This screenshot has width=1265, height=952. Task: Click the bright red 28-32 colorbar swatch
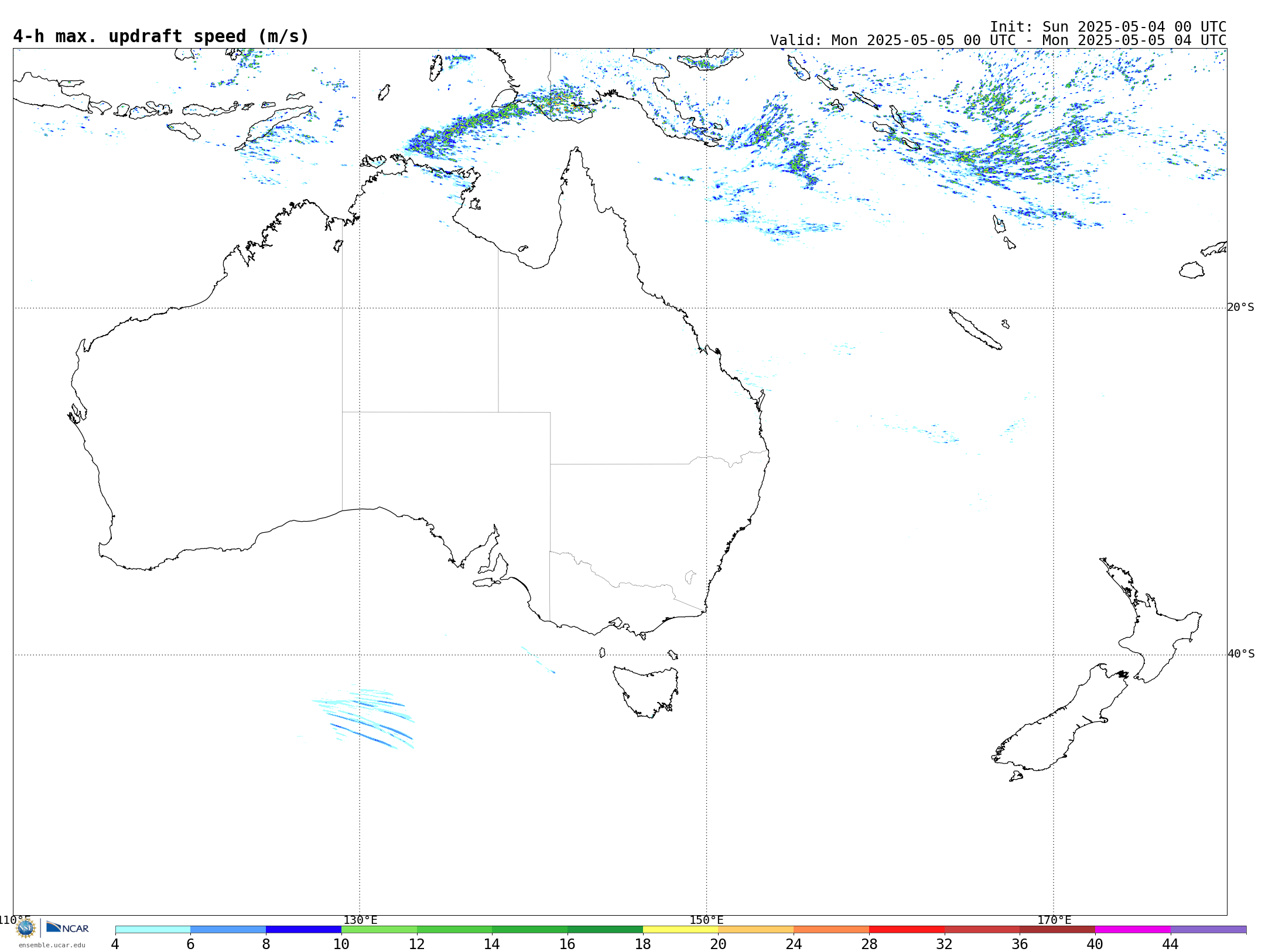click(x=907, y=929)
